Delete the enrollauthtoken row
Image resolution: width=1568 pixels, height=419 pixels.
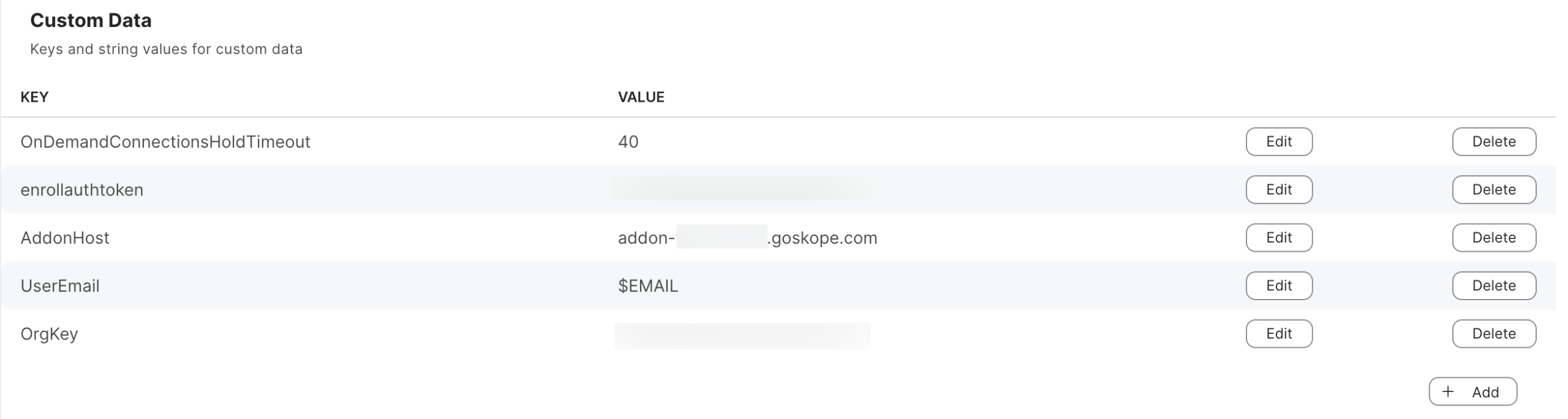coord(1493,190)
